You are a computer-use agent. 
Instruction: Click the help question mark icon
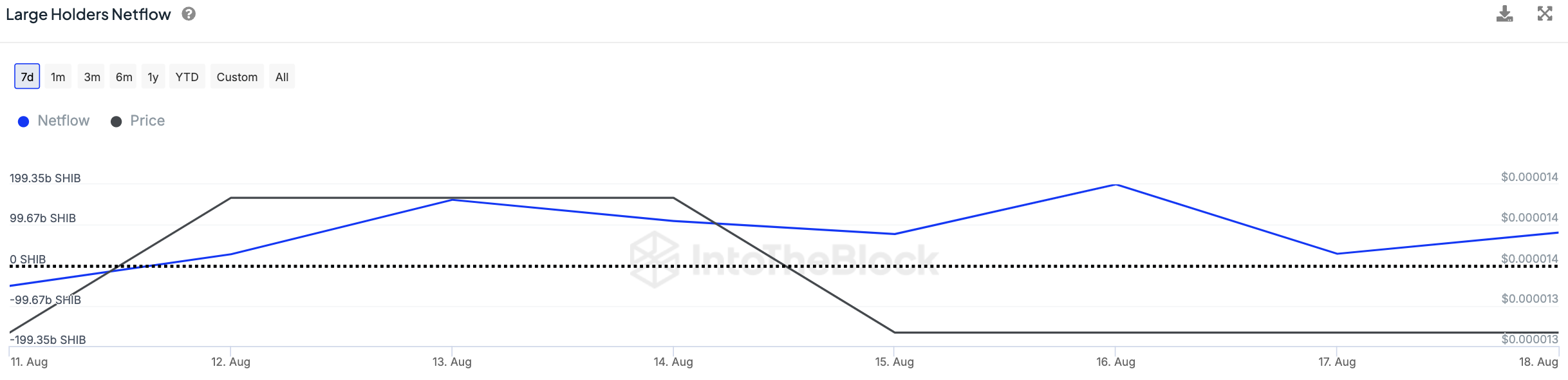click(x=189, y=14)
